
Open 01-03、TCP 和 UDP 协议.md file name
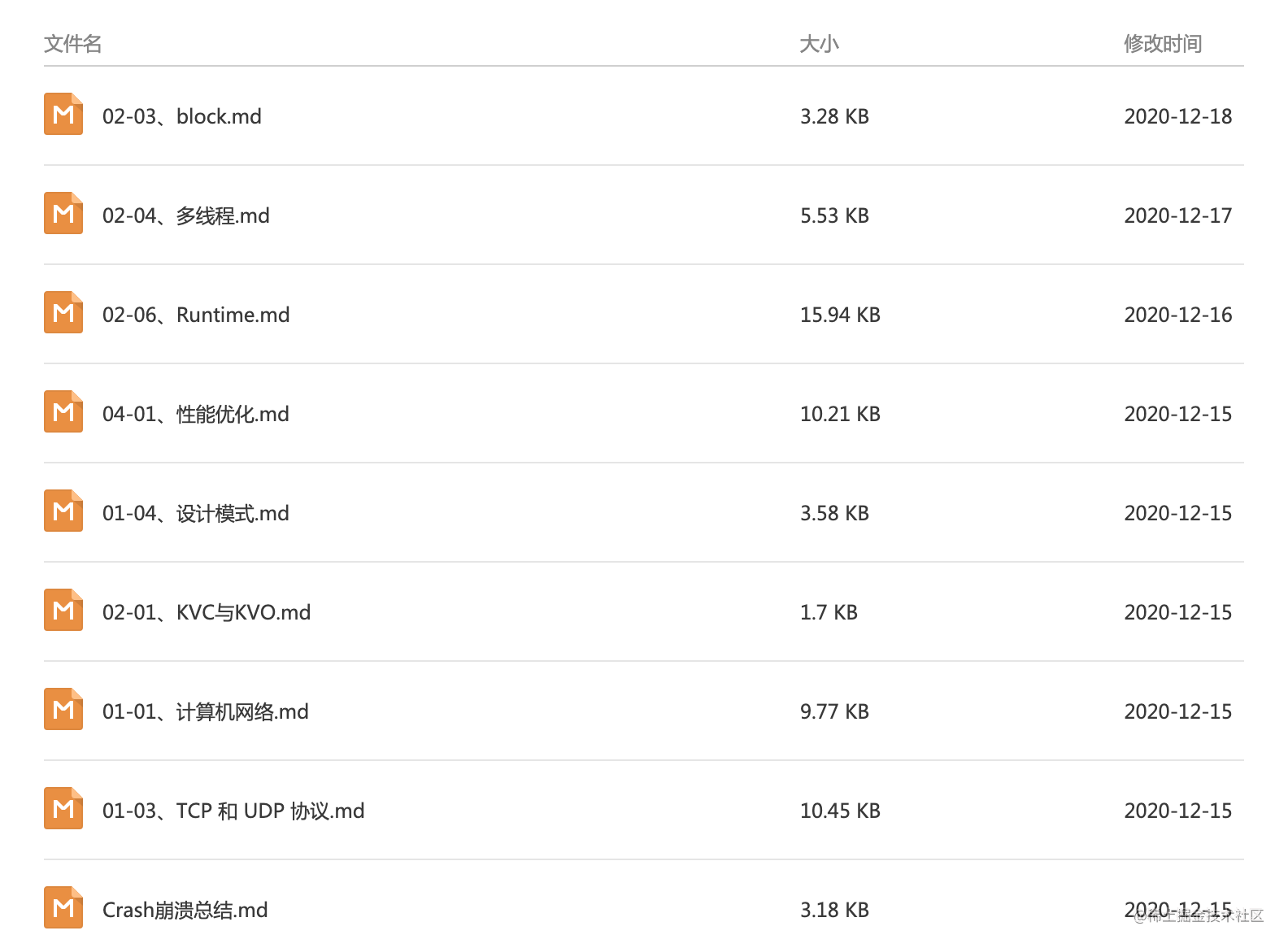[233, 811]
